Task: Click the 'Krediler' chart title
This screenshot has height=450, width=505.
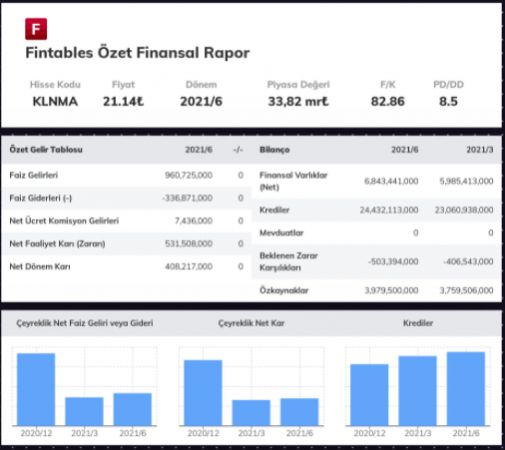Action: coord(418,323)
